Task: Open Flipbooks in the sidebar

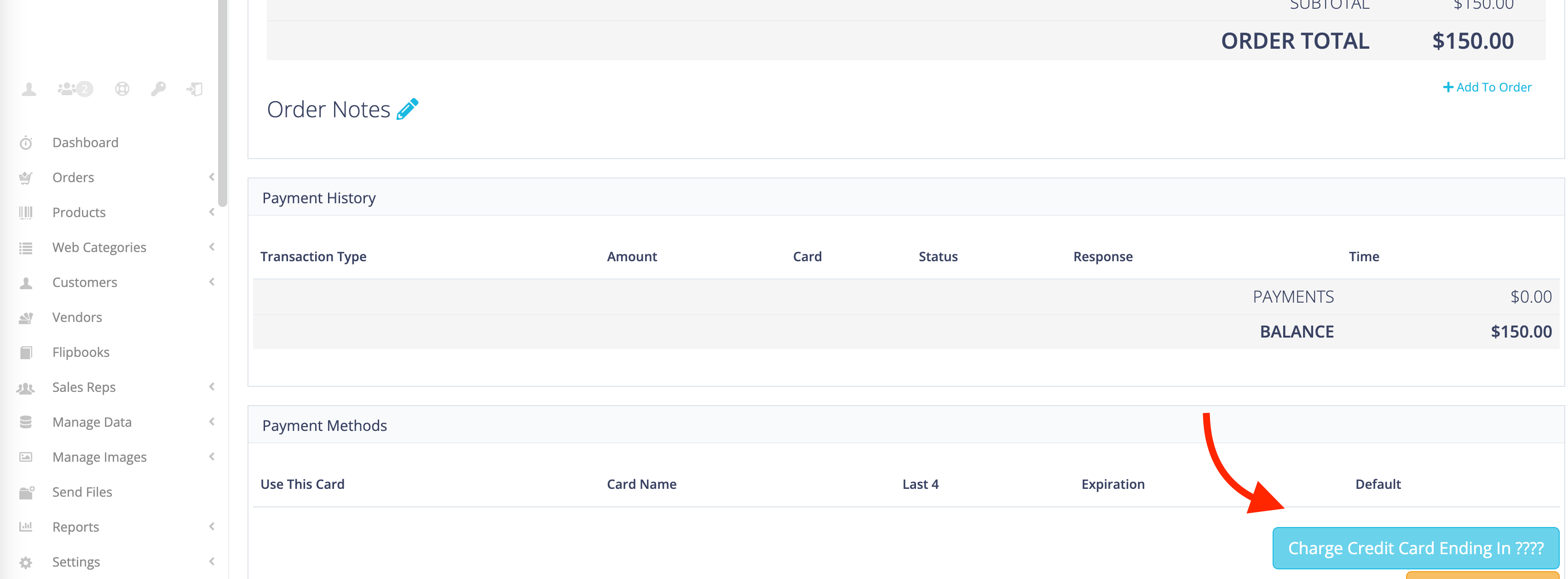Action: (81, 352)
